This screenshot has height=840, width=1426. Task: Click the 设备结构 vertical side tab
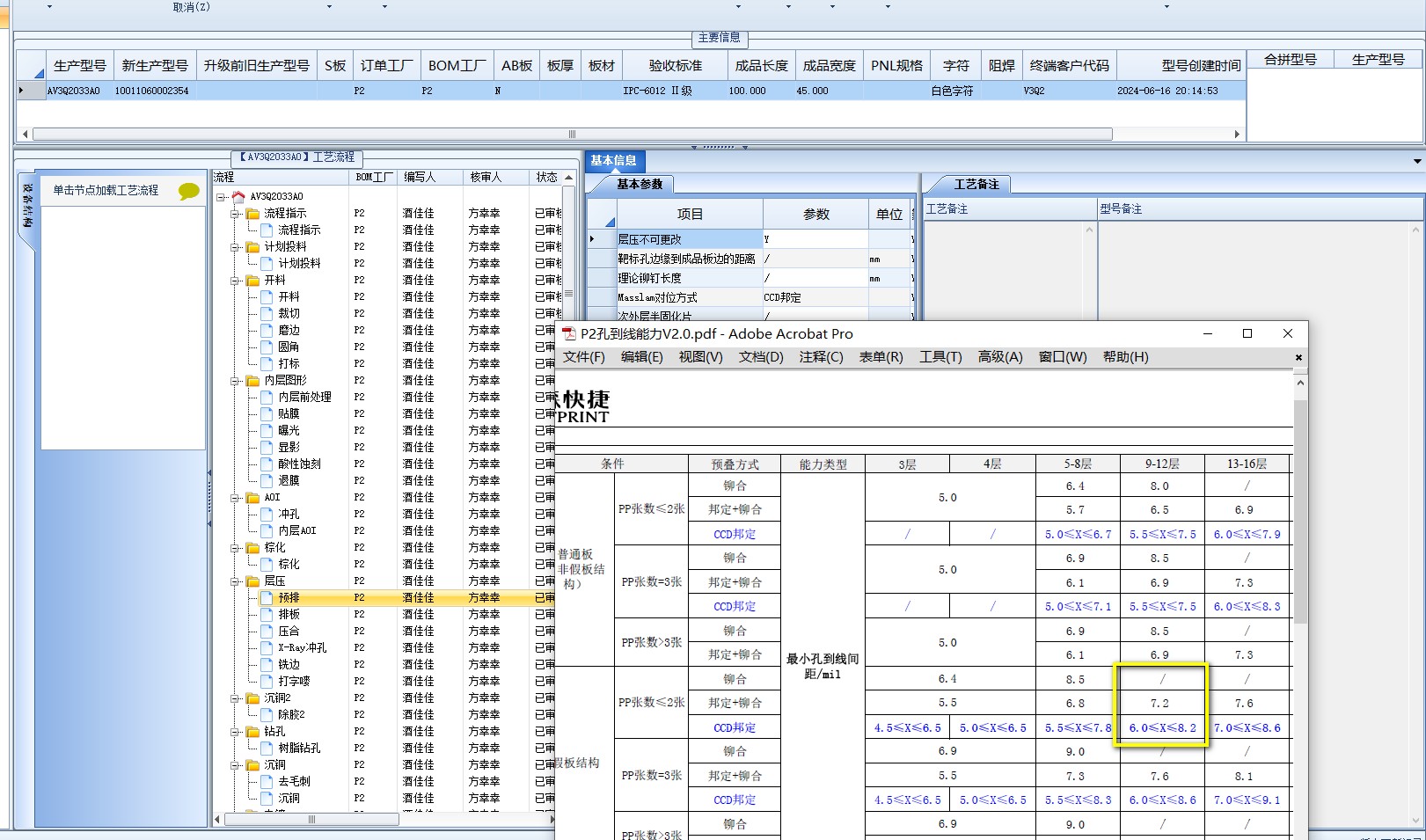[26, 207]
